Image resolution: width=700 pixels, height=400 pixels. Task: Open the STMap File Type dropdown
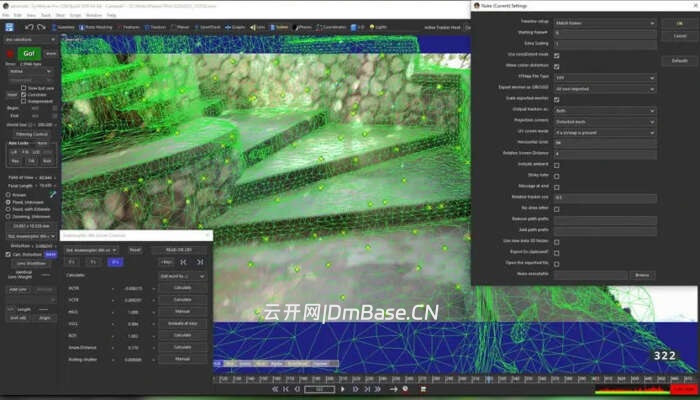(605, 78)
